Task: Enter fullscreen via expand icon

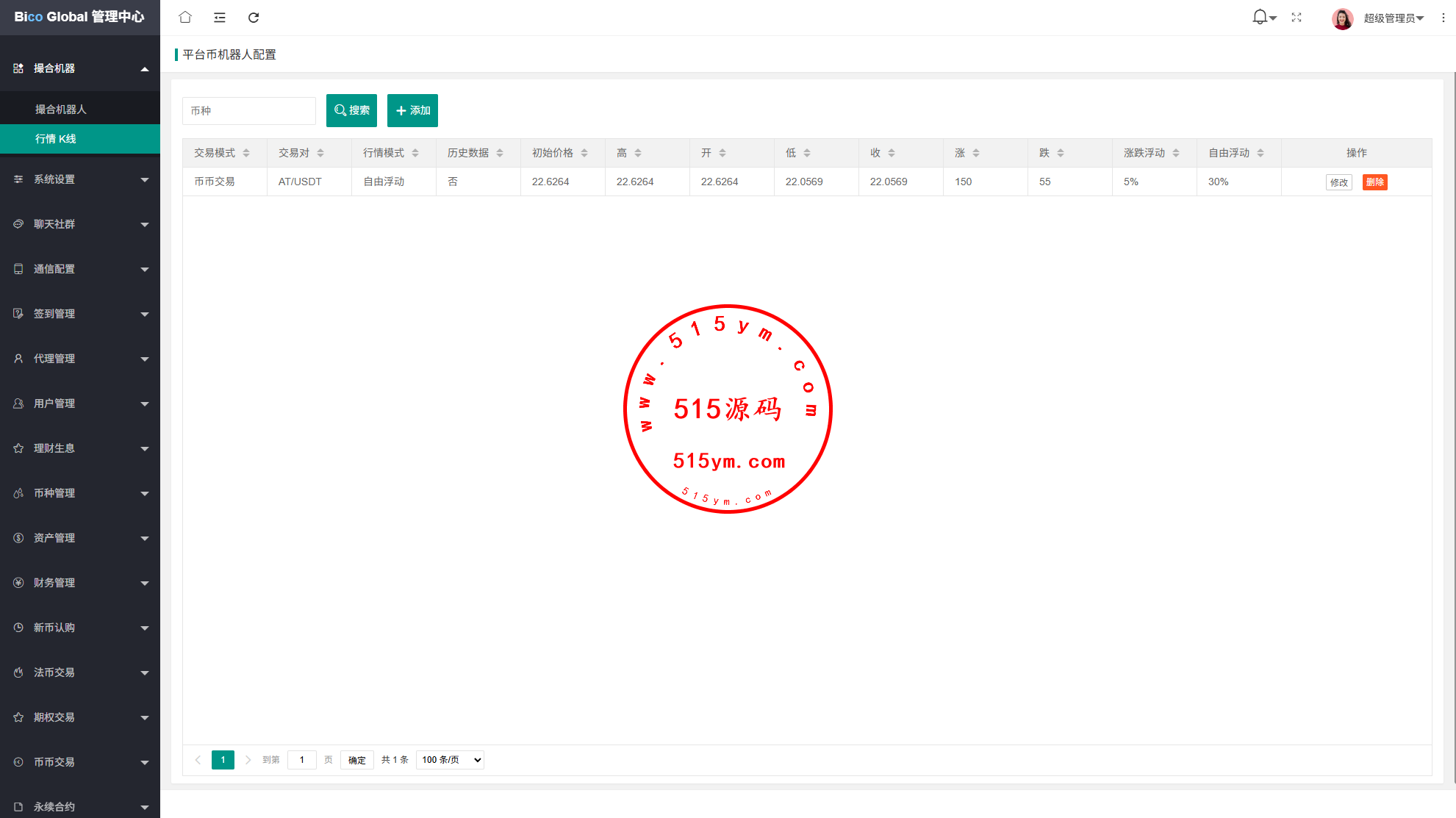Action: click(x=1297, y=18)
